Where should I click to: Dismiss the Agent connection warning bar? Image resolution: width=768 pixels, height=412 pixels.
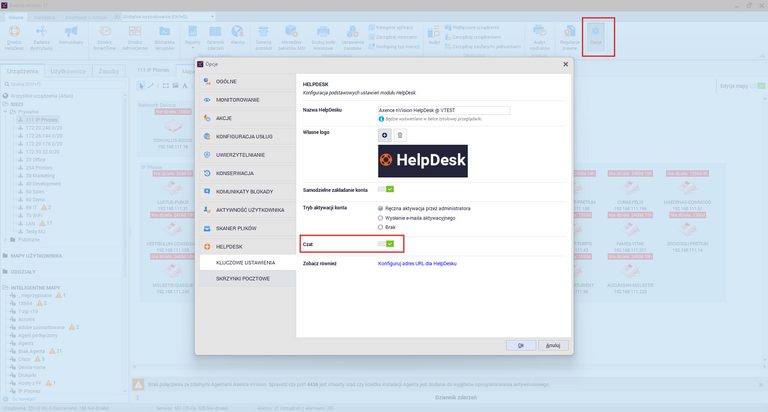[761, 385]
